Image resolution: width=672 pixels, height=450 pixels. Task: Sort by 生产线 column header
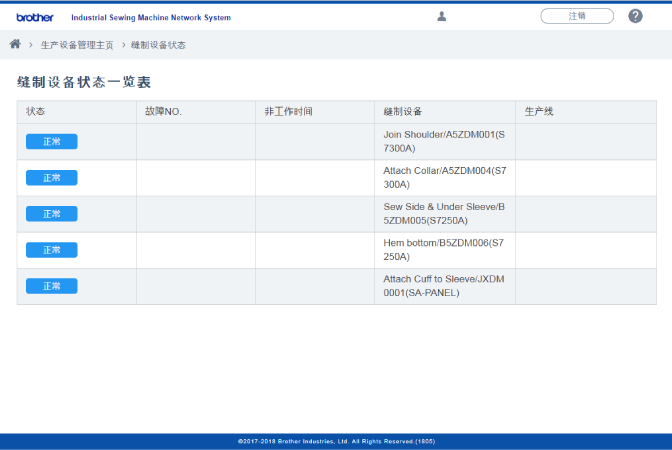[539, 111]
